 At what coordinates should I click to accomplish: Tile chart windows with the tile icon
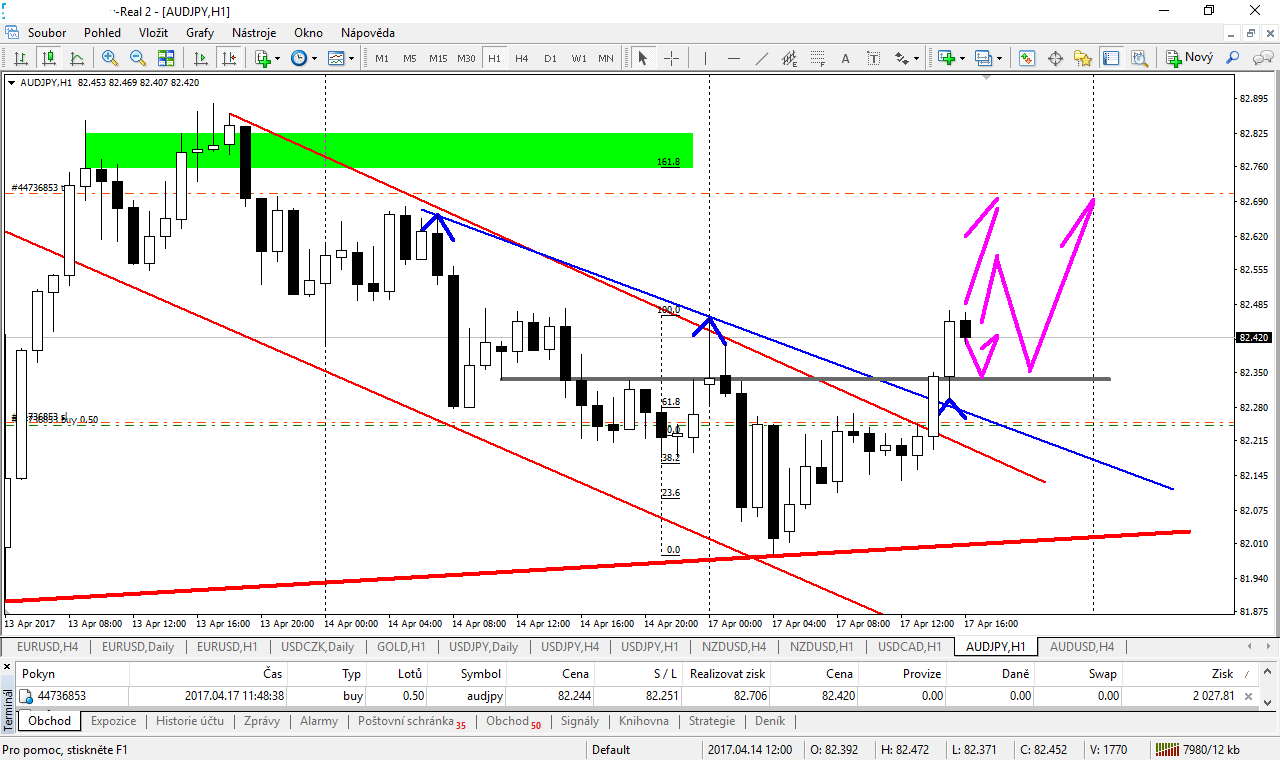coord(166,58)
